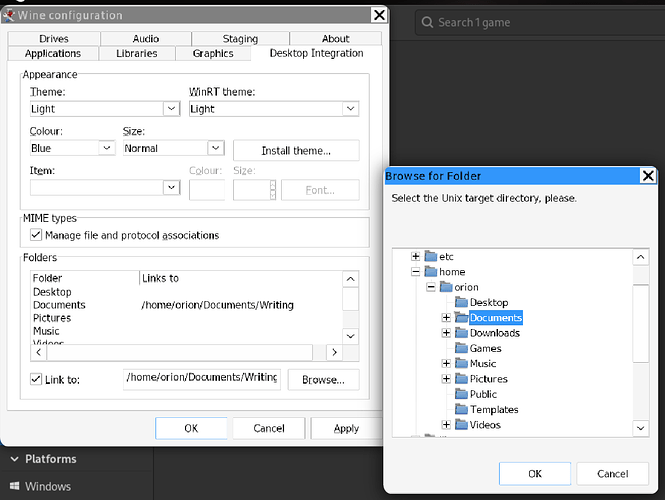Open the WinRT theme dropdown
This screenshot has height=500, width=665.
pos(350,109)
